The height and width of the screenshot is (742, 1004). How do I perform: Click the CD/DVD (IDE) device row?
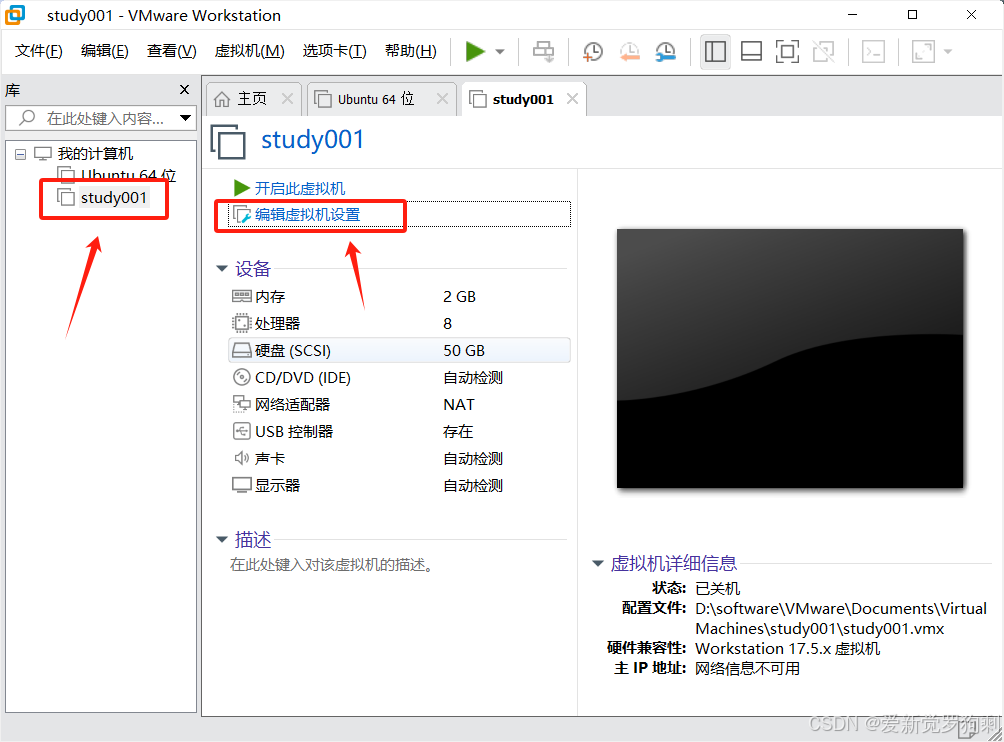click(x=399, y=378)
